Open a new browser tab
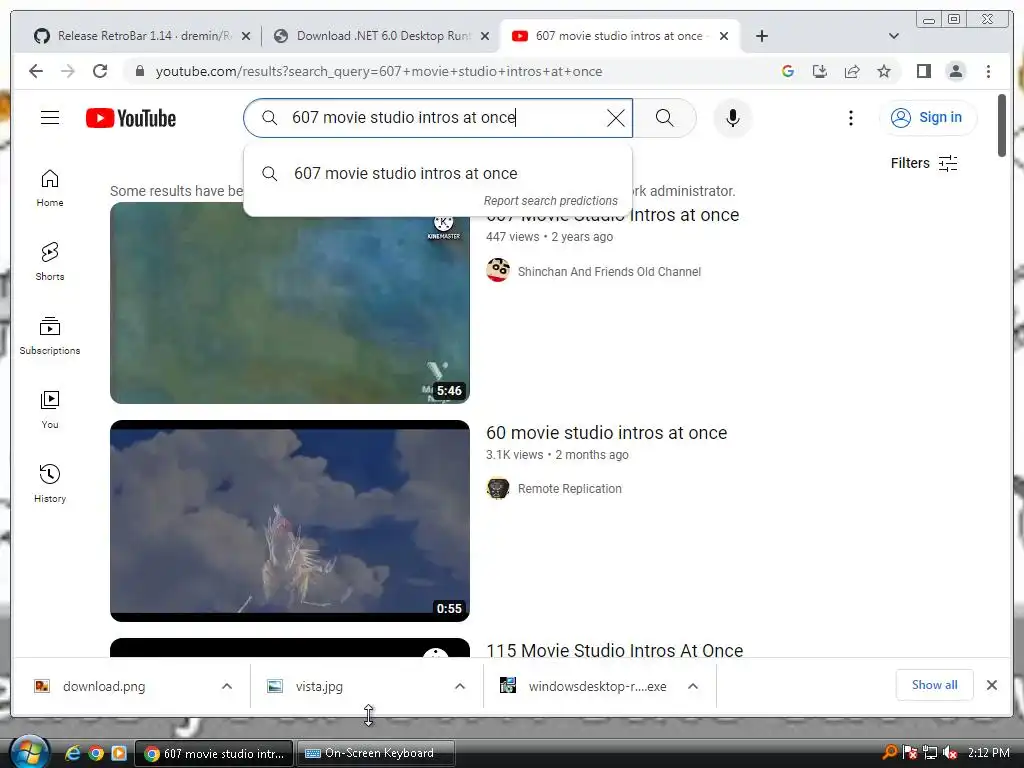The width and height of the screenshot is (1024, 768). (x=761, y=36)
